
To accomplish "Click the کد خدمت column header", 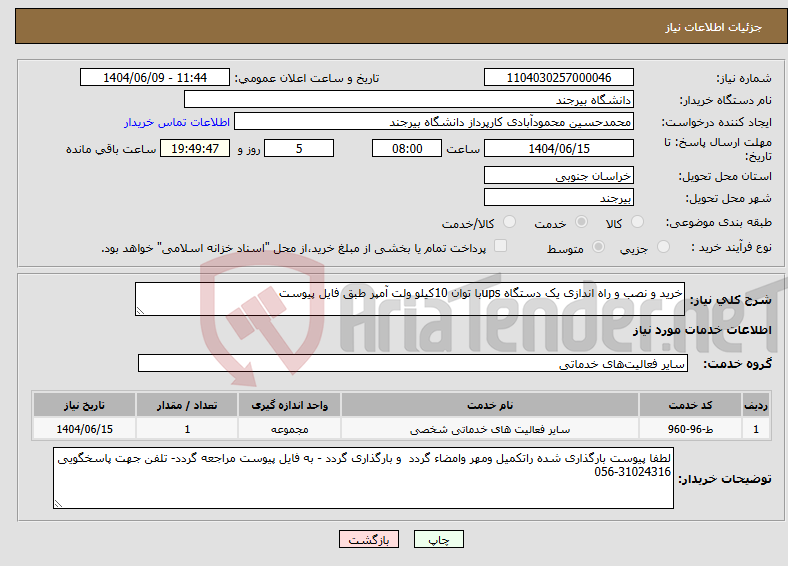I will point(691,405).
